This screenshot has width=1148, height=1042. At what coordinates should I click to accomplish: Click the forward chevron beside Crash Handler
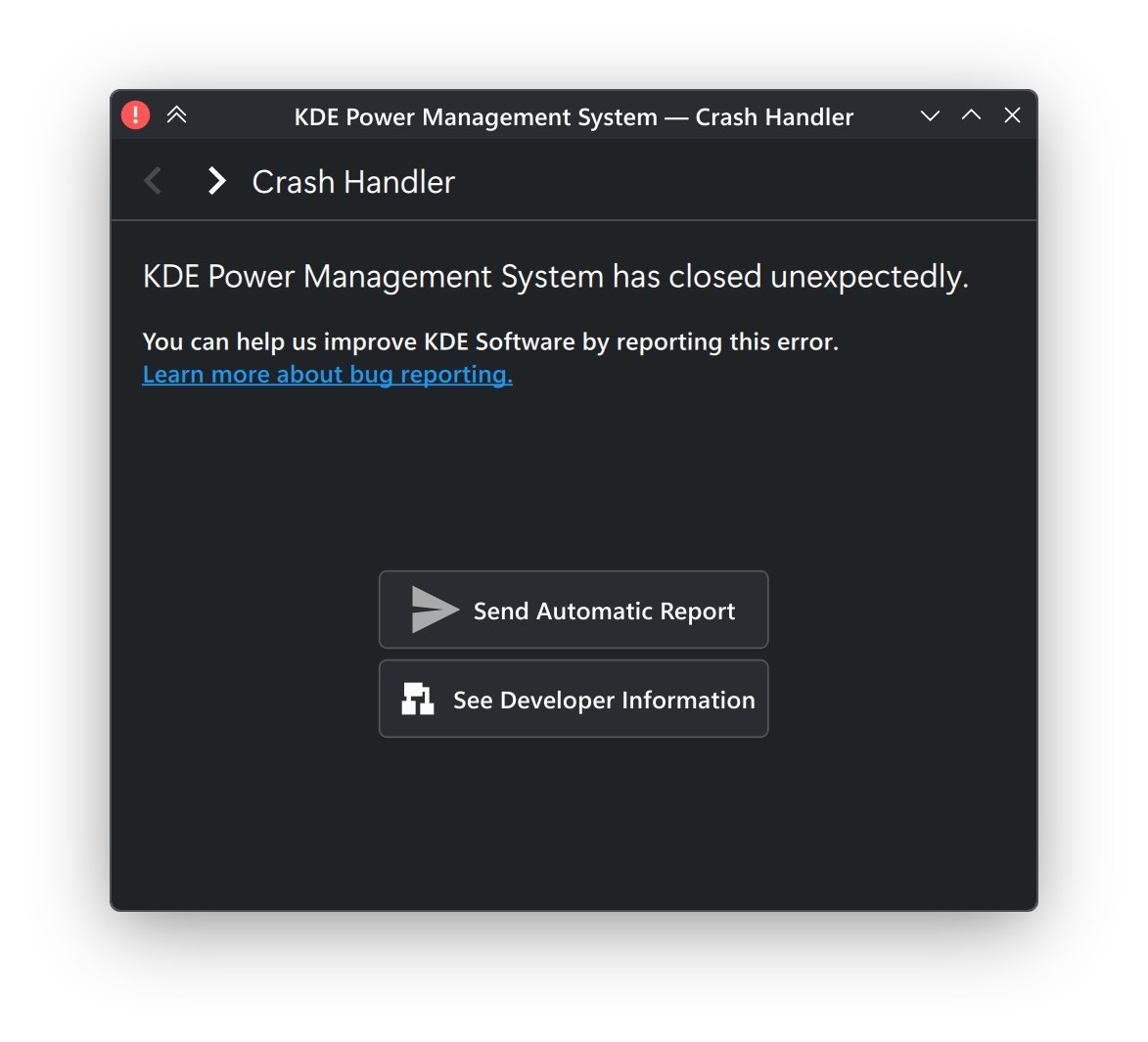216,181
